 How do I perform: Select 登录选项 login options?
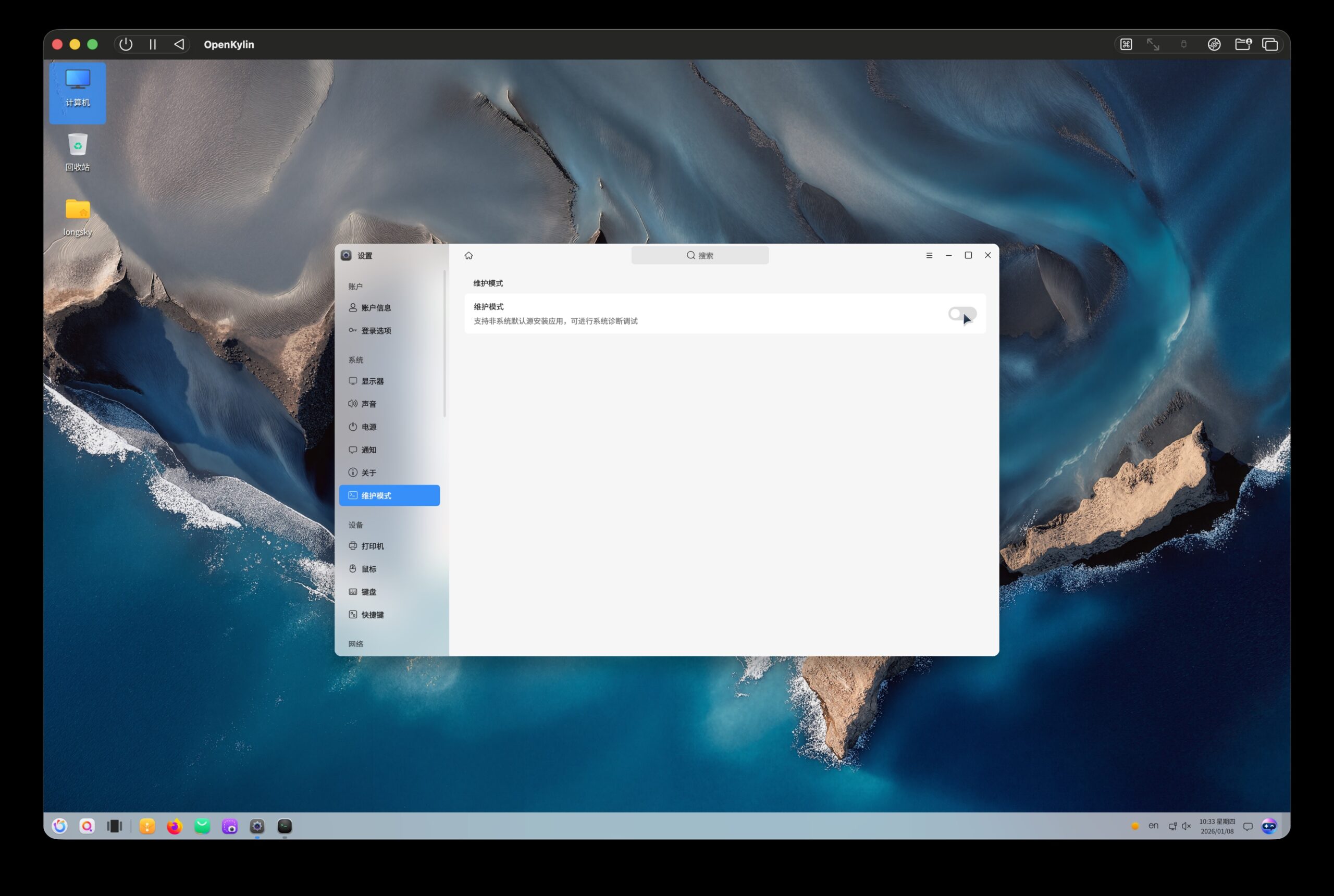[376, 330]
